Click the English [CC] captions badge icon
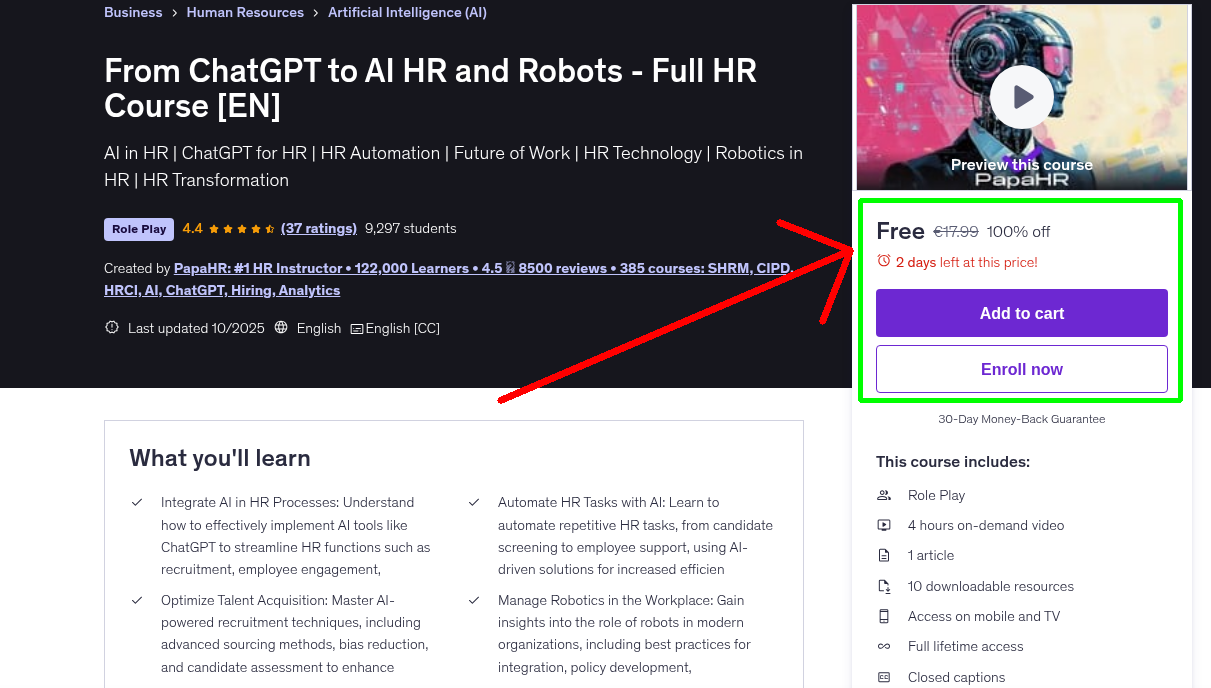The width and height of the screenshot is (1211, 688). 356,328
